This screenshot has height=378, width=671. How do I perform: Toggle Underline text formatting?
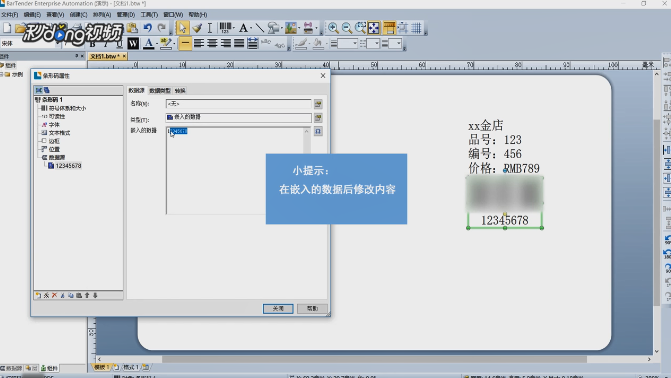(119, 43)
